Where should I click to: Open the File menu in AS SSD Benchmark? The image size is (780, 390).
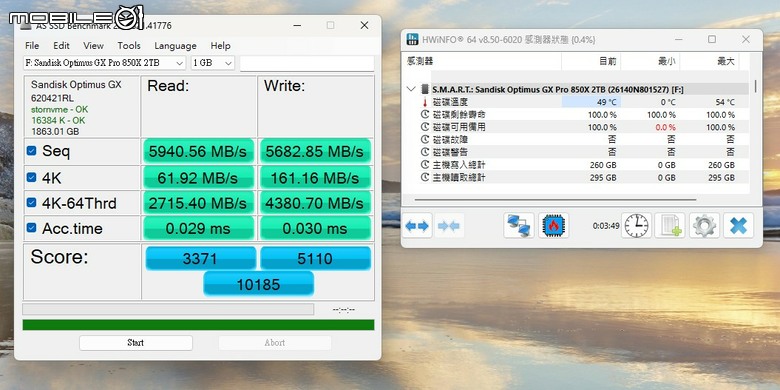(x=32, y=46)
